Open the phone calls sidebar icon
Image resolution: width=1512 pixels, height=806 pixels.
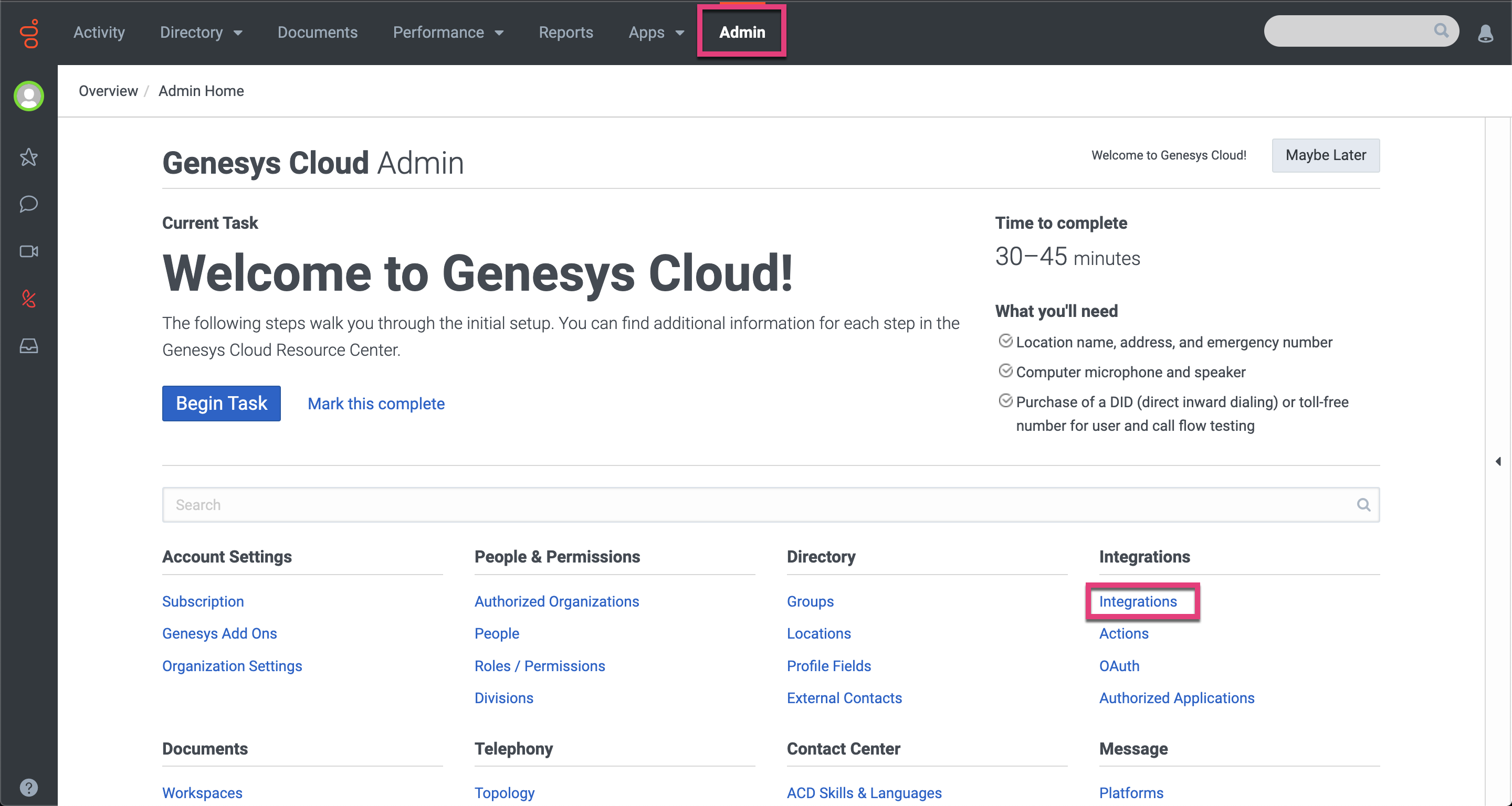pos(29,299)
